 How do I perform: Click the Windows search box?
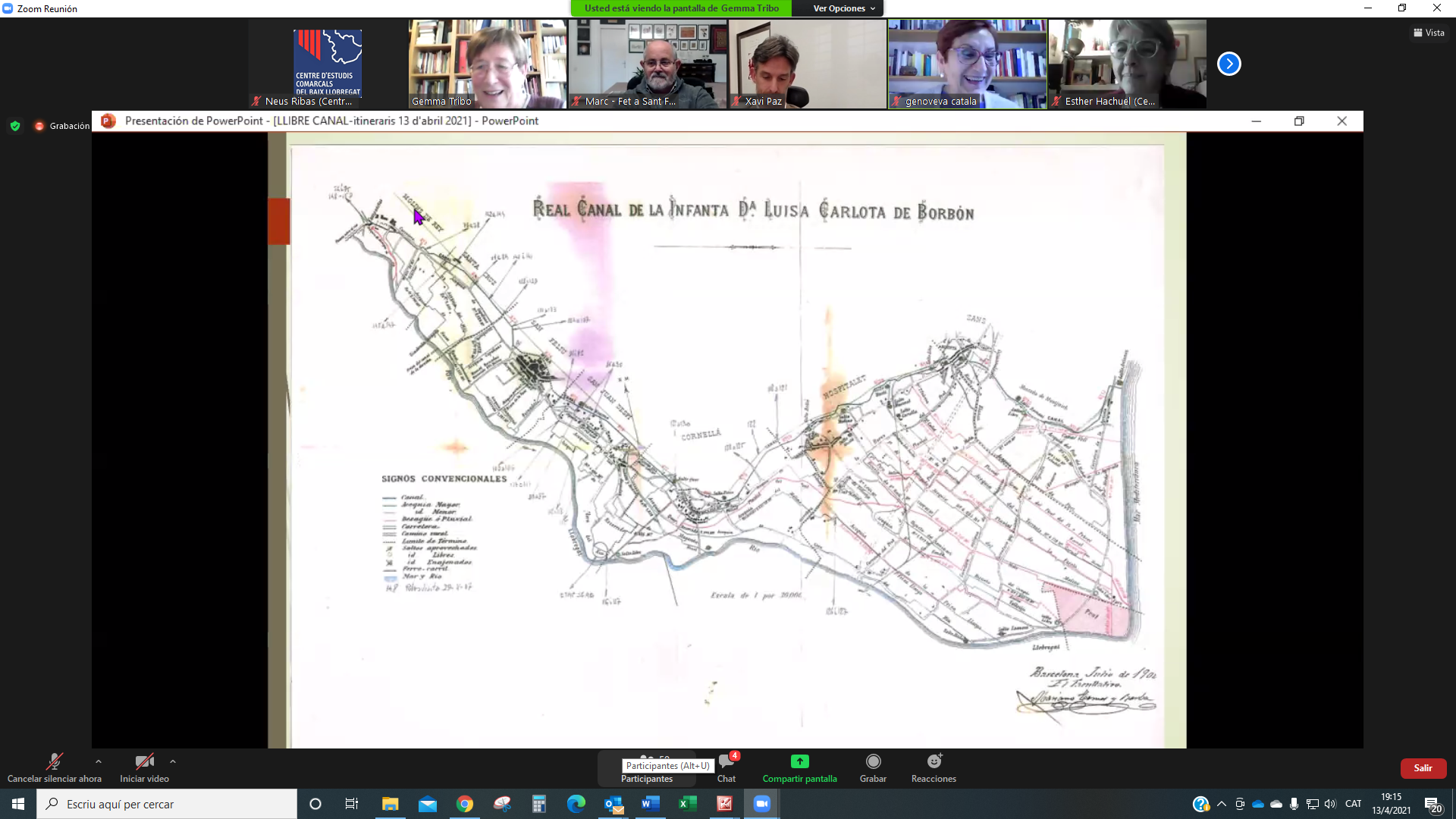tap(167, 804)
